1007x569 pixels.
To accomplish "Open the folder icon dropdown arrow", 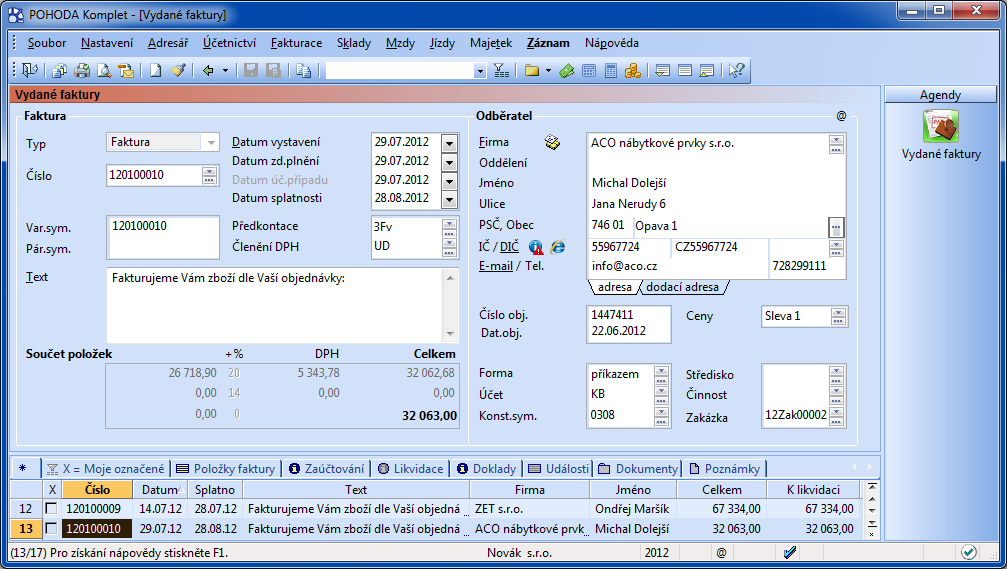I will pyautogui.click(x=548, y=70).
